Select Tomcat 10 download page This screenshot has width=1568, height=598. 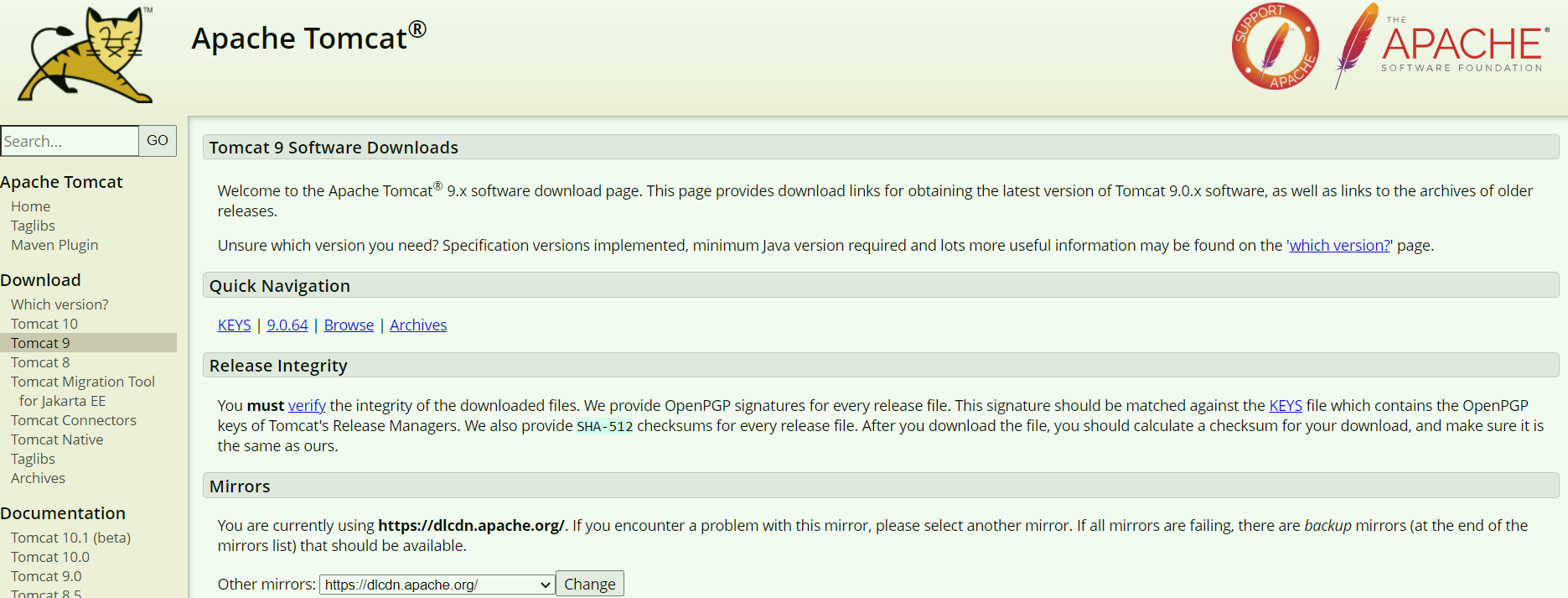click(44, 324)
